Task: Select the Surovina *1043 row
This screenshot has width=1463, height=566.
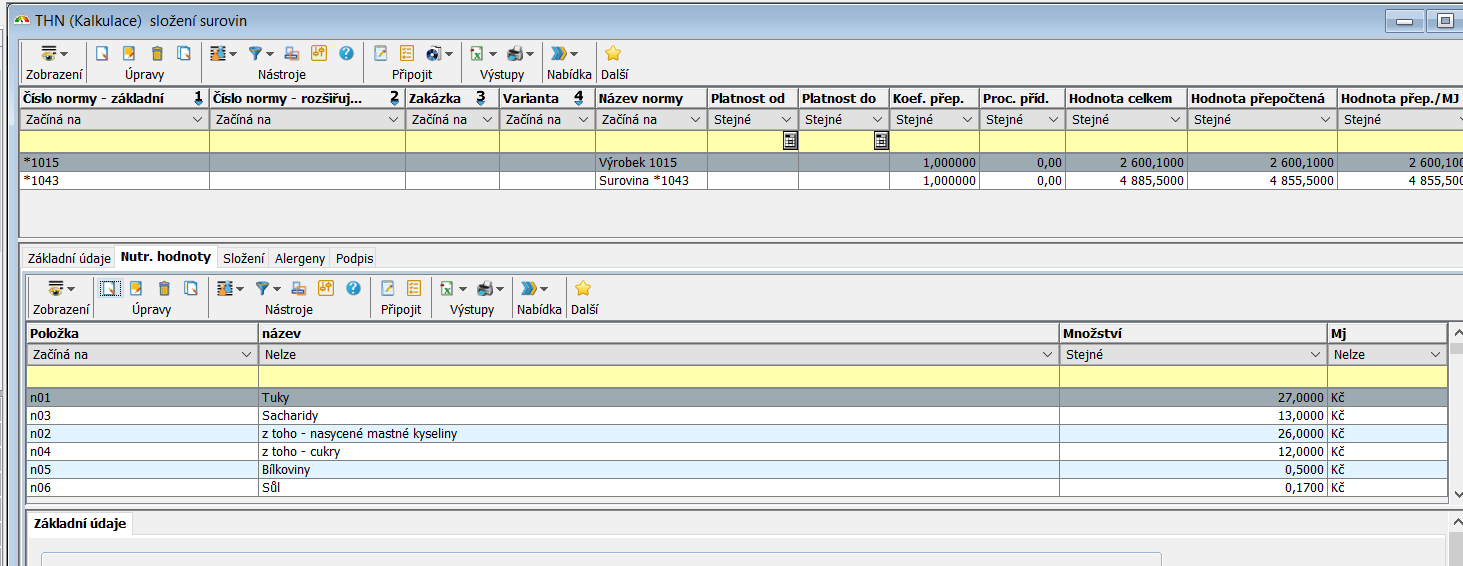Action: pos(651,181)
